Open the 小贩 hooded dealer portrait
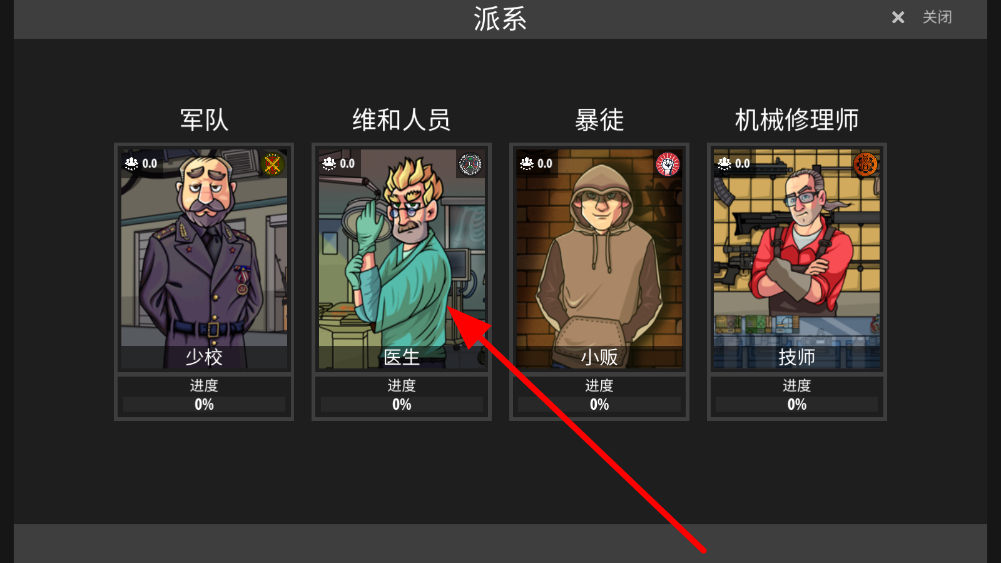The height and width of the screenshot is (563, 1001). [599, 259]
